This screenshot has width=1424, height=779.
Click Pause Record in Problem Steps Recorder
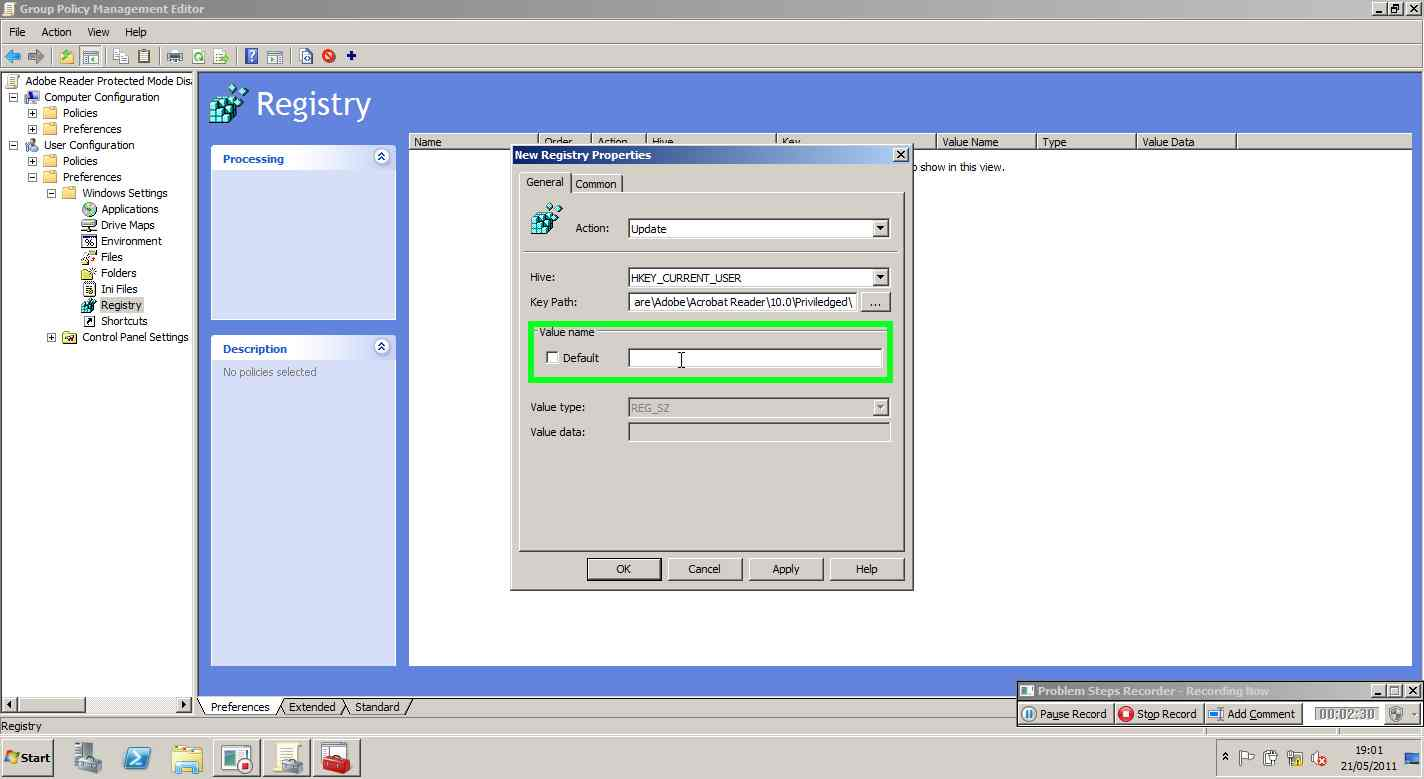click(1064, 714)
